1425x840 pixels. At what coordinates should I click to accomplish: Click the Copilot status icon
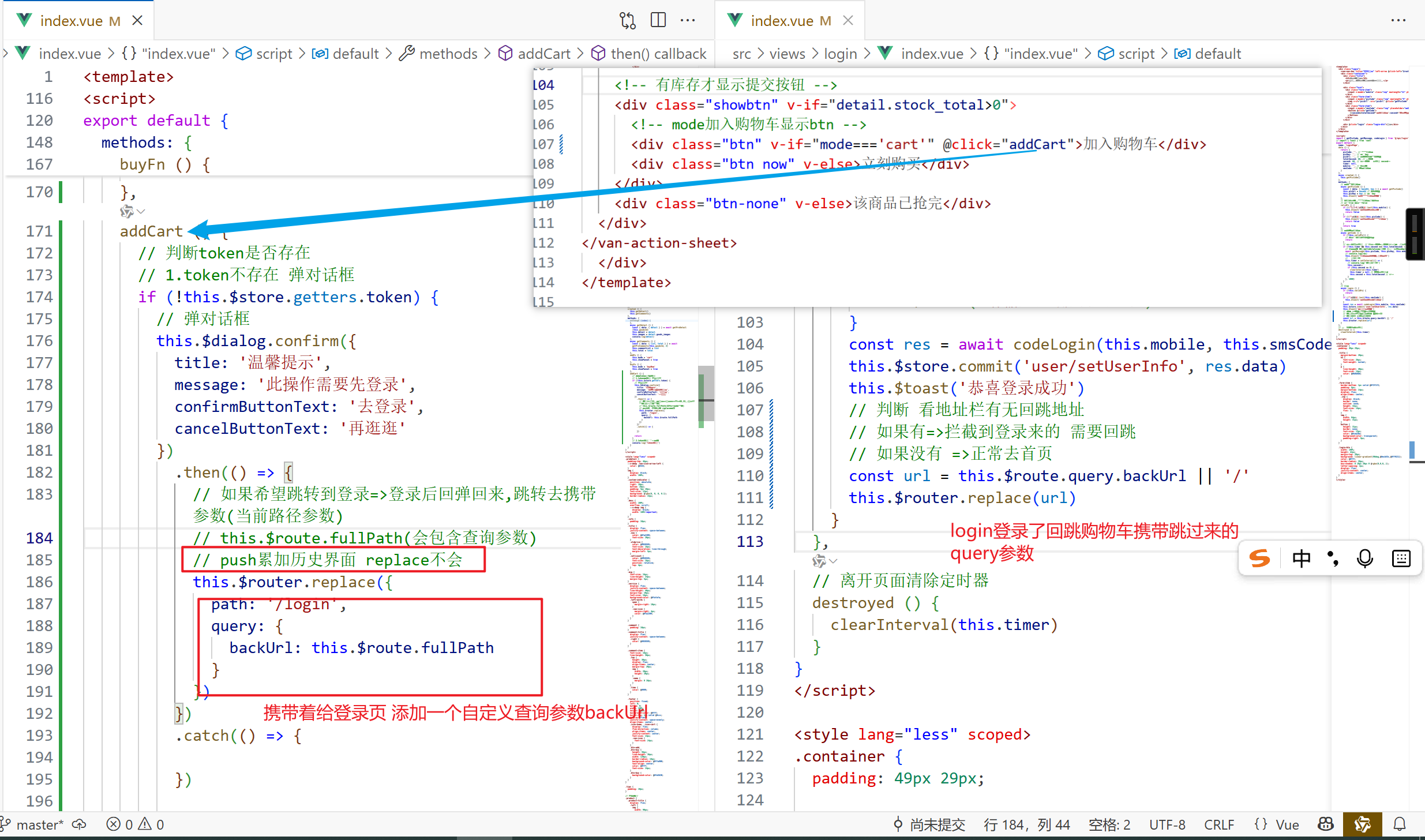coord(1326,824)
